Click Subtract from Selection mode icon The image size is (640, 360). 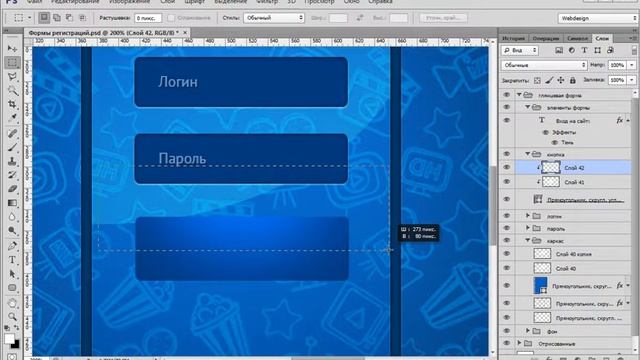click(69, 18)
